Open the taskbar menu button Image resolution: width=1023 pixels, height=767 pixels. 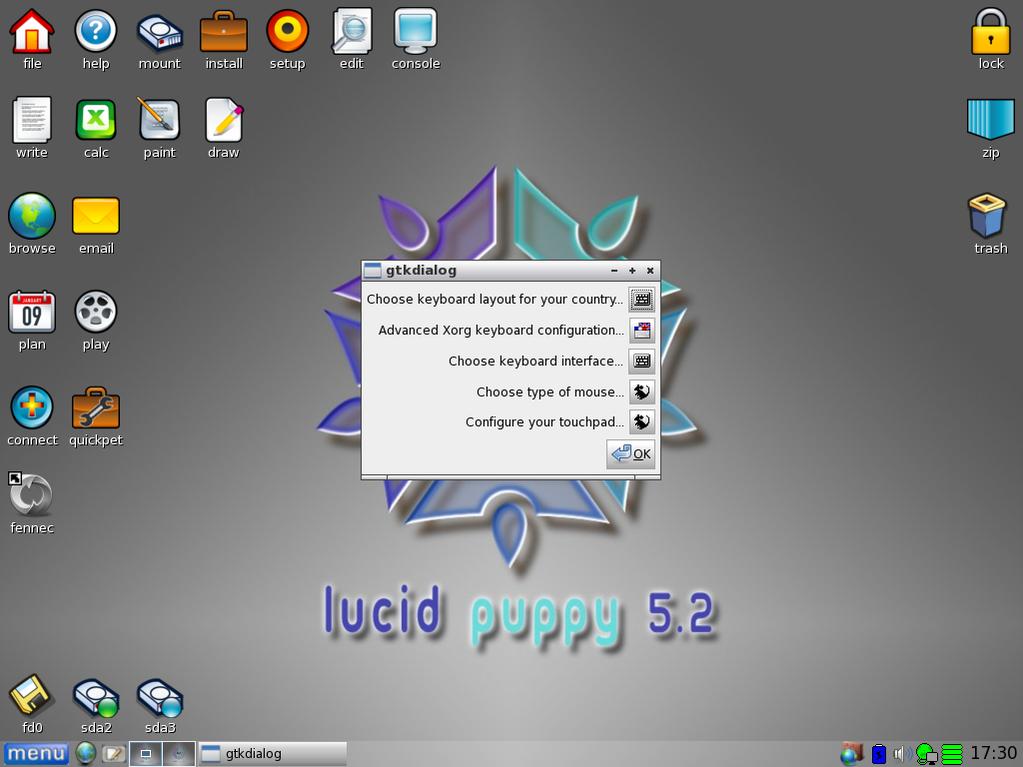36,754
